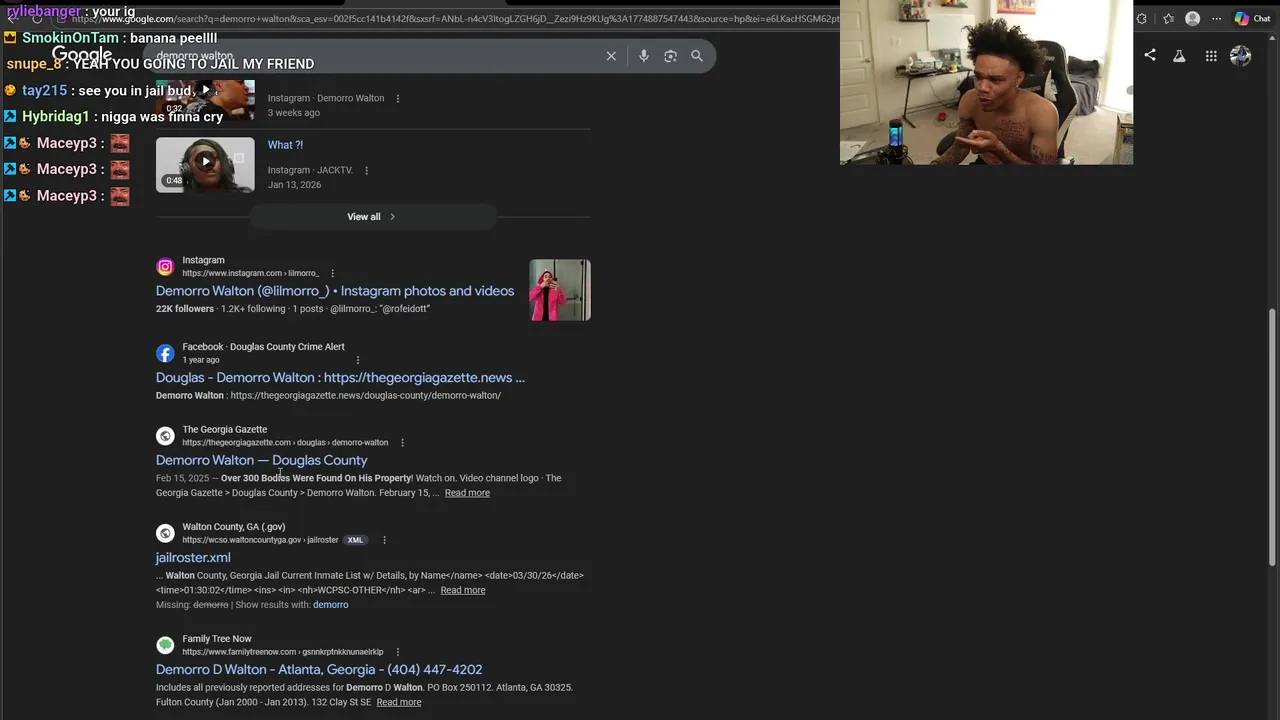Select chat username Hybridag1
Image resolution: width=1280 pixels, height=720 pixels.
(55, 117)
